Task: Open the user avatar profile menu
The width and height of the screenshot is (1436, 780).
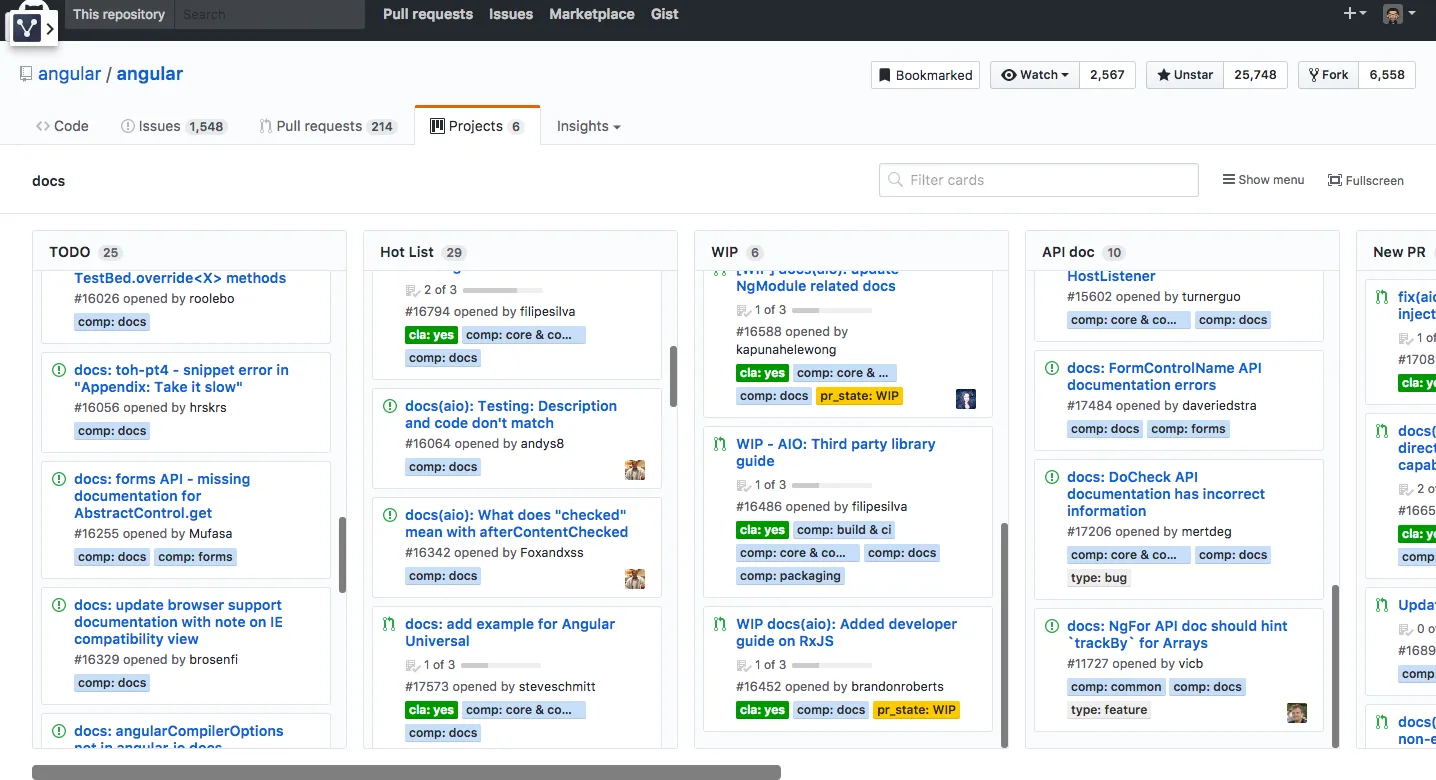Action: point(1398,14)
